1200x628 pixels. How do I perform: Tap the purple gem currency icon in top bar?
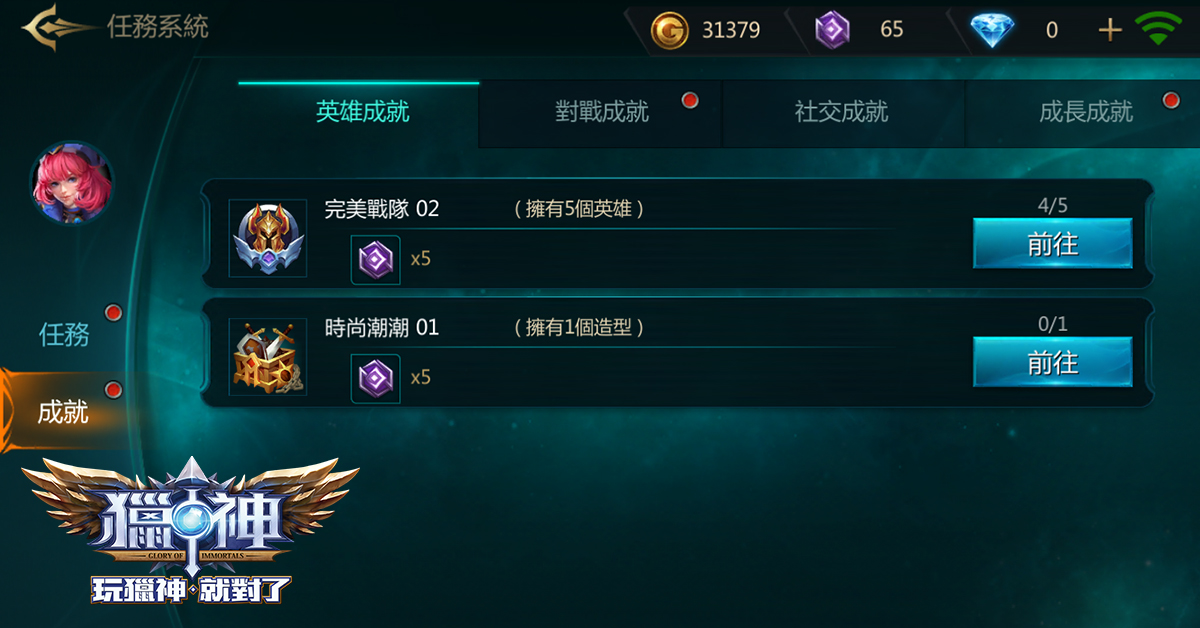click(x=832, y=30)
